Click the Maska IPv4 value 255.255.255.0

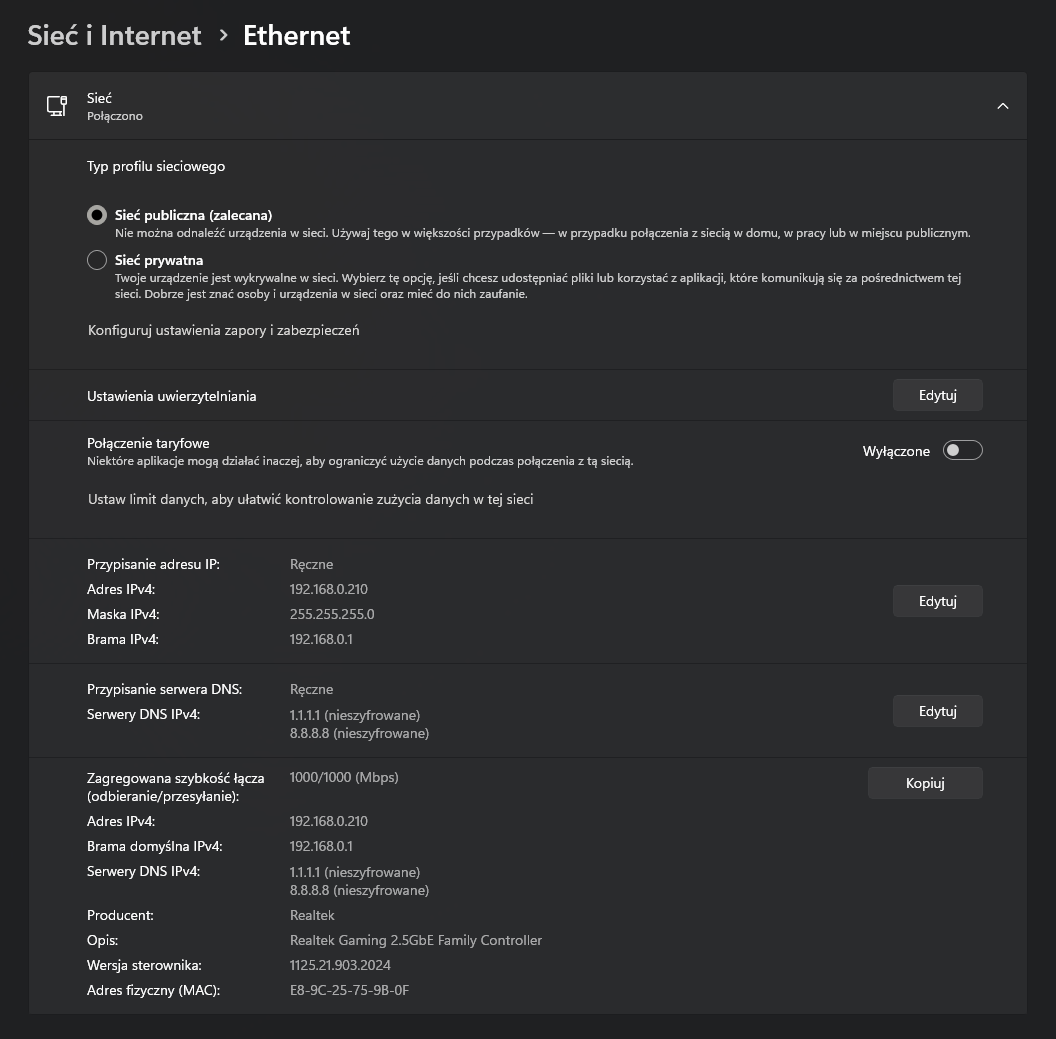[x=332, y=614]
